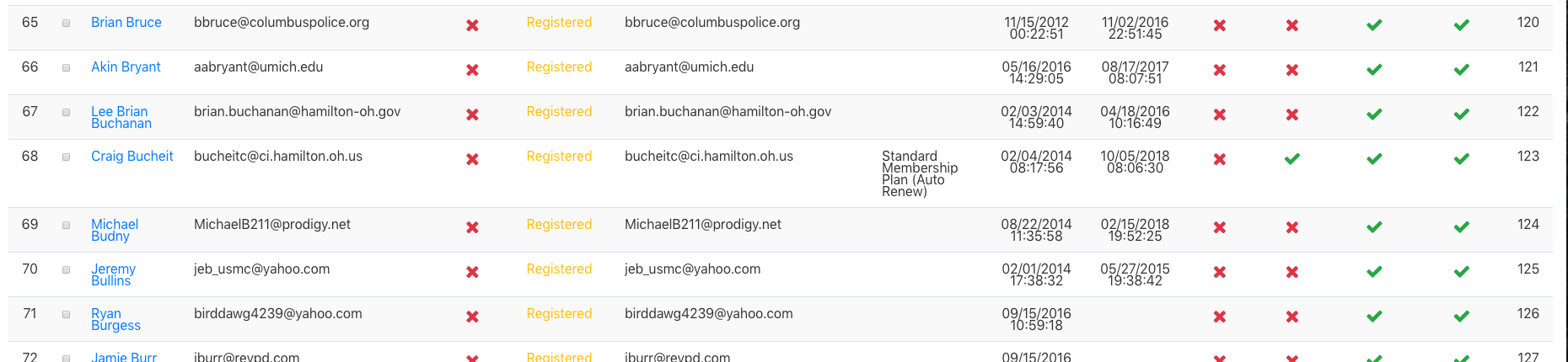Click the red X after Jeremy Bullins' email address
The image size is (1568, 362).
click(x=472, y=272)
